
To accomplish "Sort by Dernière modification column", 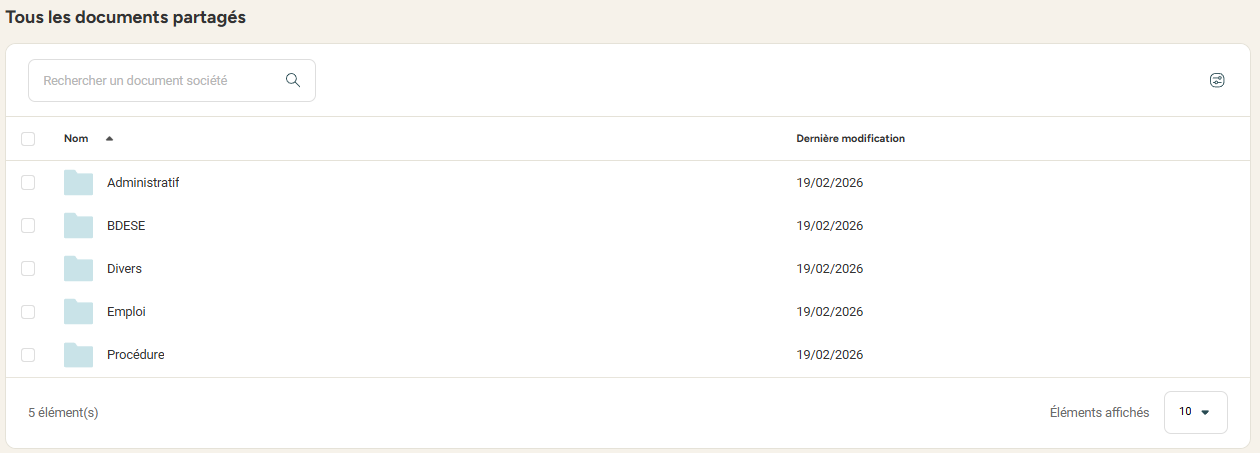I will (850, 139).
